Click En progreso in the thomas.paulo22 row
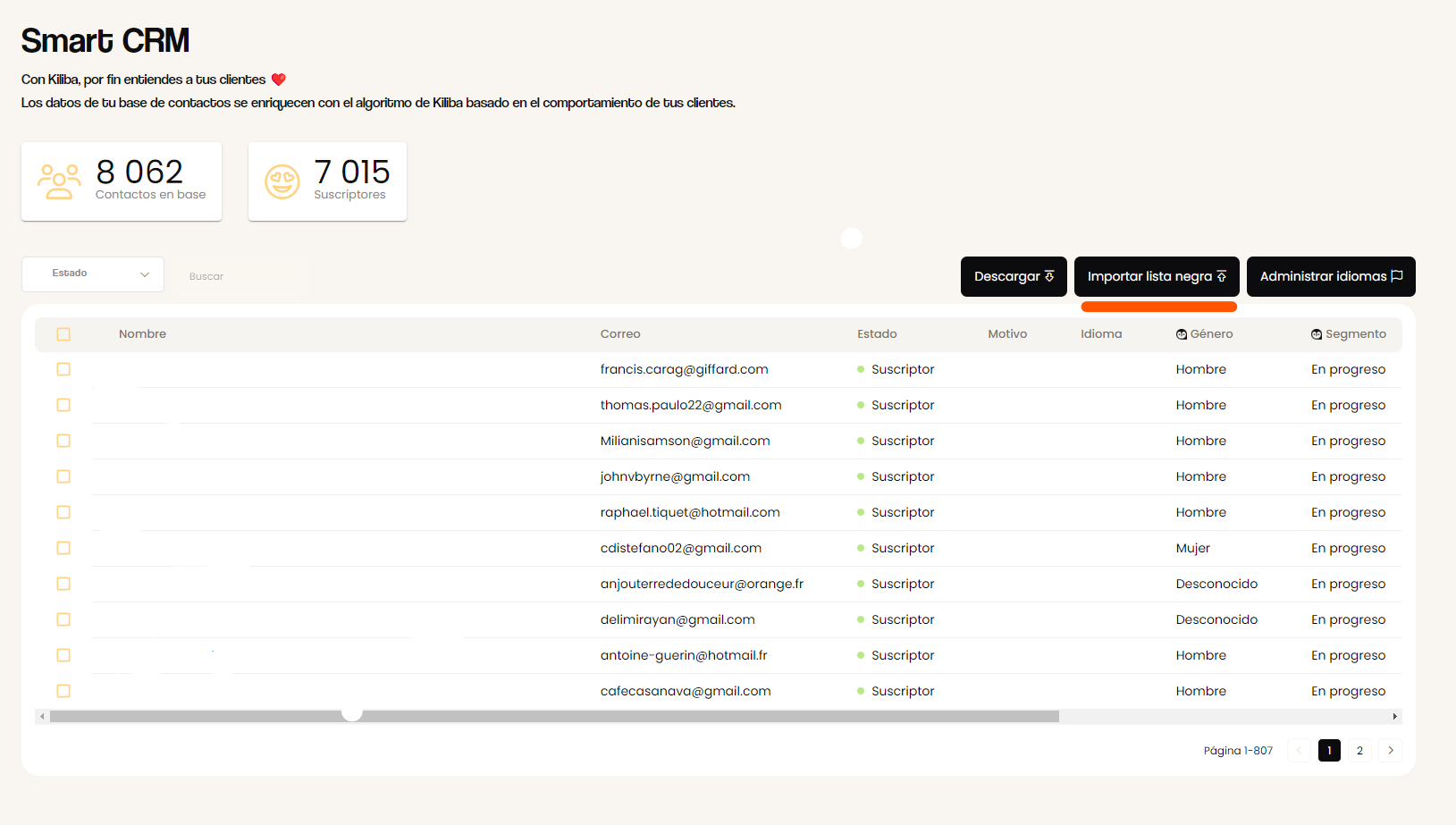This screenshot has height=825, width=1456. (1349, 405)
